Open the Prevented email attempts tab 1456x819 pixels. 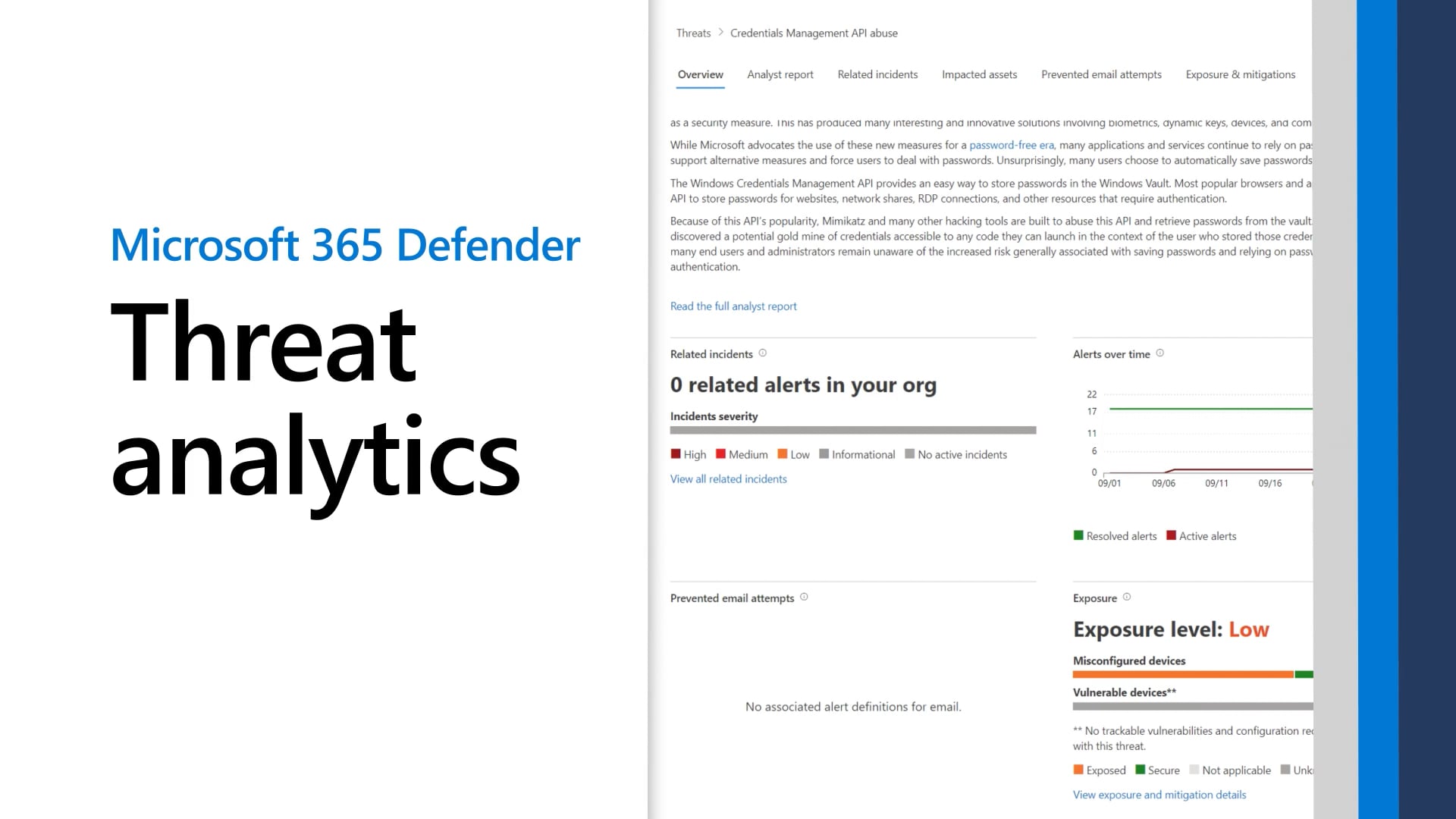1101,74
